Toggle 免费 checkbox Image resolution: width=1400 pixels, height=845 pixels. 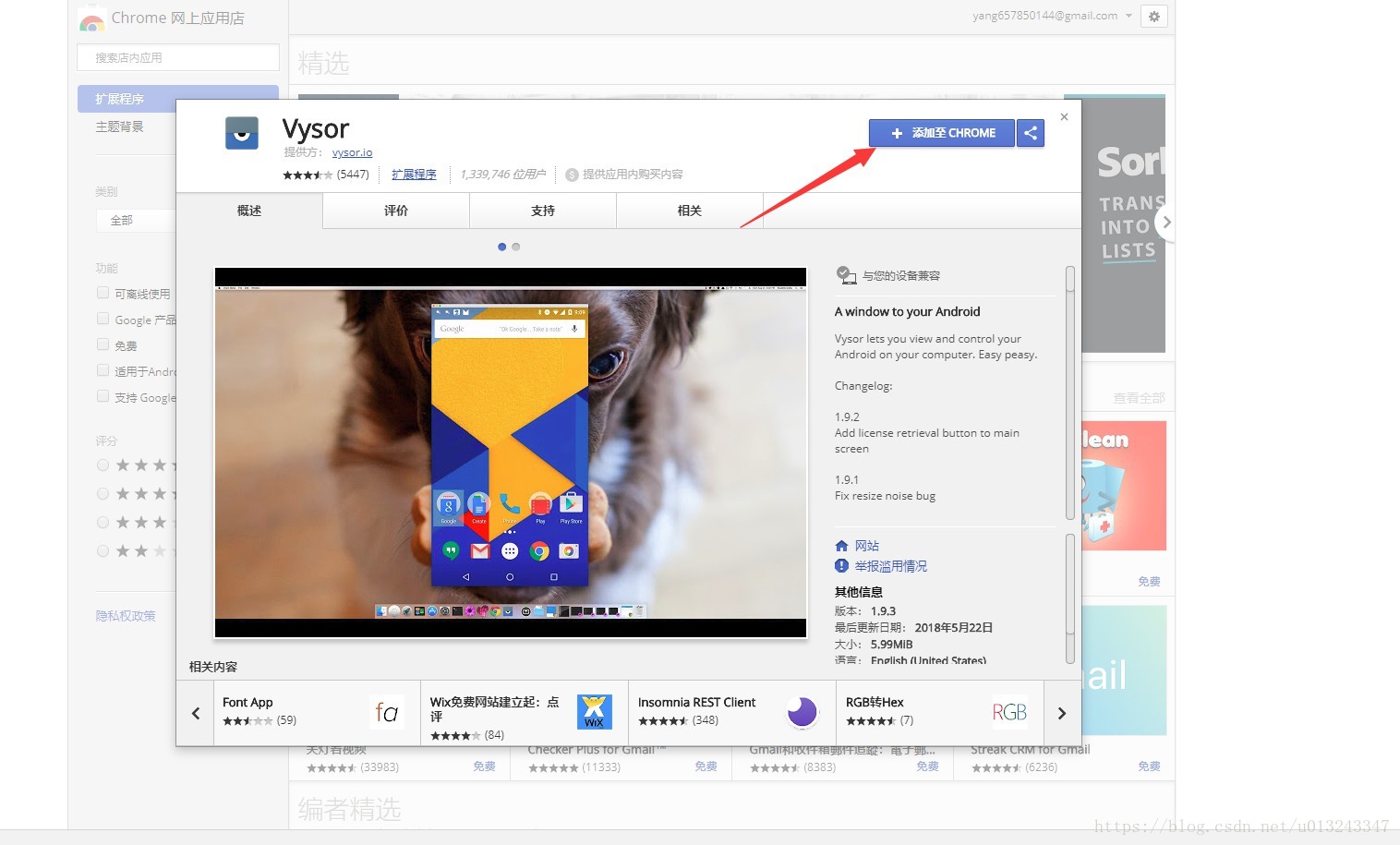103,344
